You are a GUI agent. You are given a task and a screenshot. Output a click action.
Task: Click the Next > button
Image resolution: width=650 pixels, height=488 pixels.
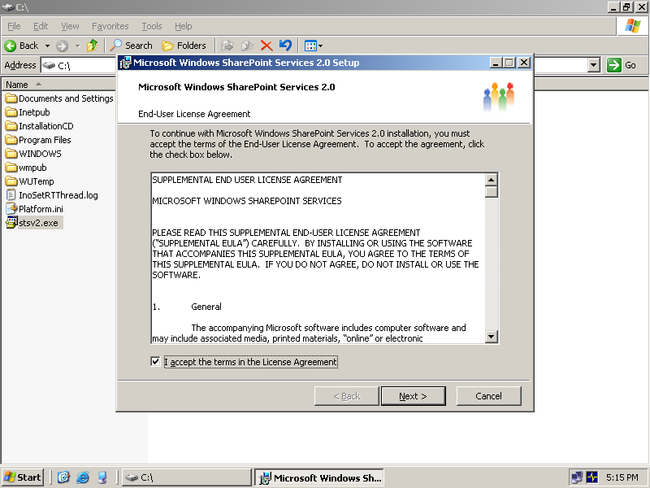click(x=413, y=396)
